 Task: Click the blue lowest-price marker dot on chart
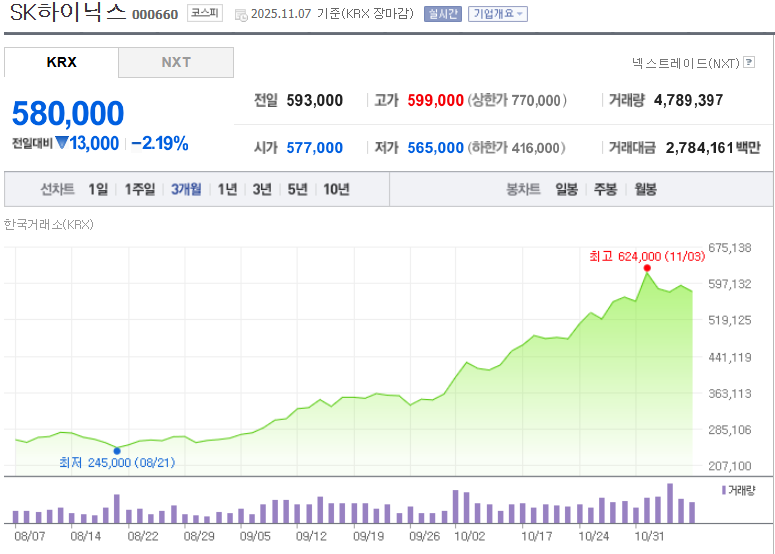[x=117, y=451]
